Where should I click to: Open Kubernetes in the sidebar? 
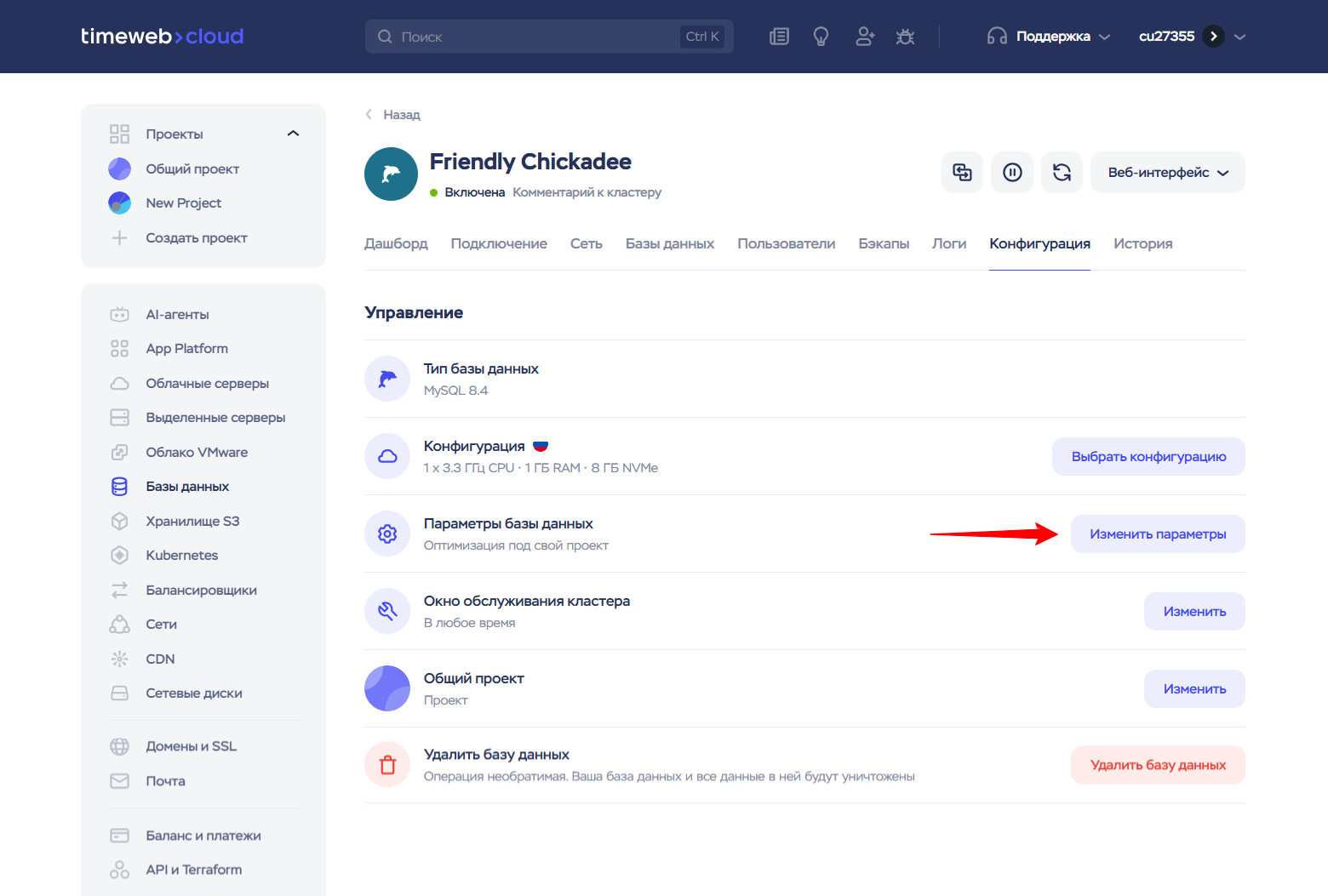(181, 556)
